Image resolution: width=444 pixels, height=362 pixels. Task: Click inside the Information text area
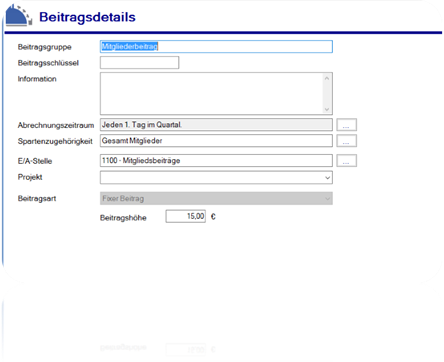point(216,94)
